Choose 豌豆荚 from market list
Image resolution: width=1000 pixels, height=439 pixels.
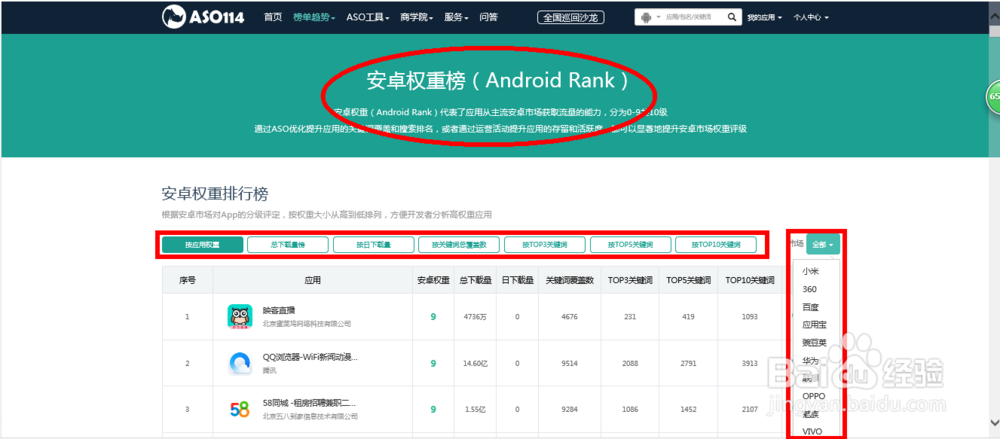click(x=814, y=343)
